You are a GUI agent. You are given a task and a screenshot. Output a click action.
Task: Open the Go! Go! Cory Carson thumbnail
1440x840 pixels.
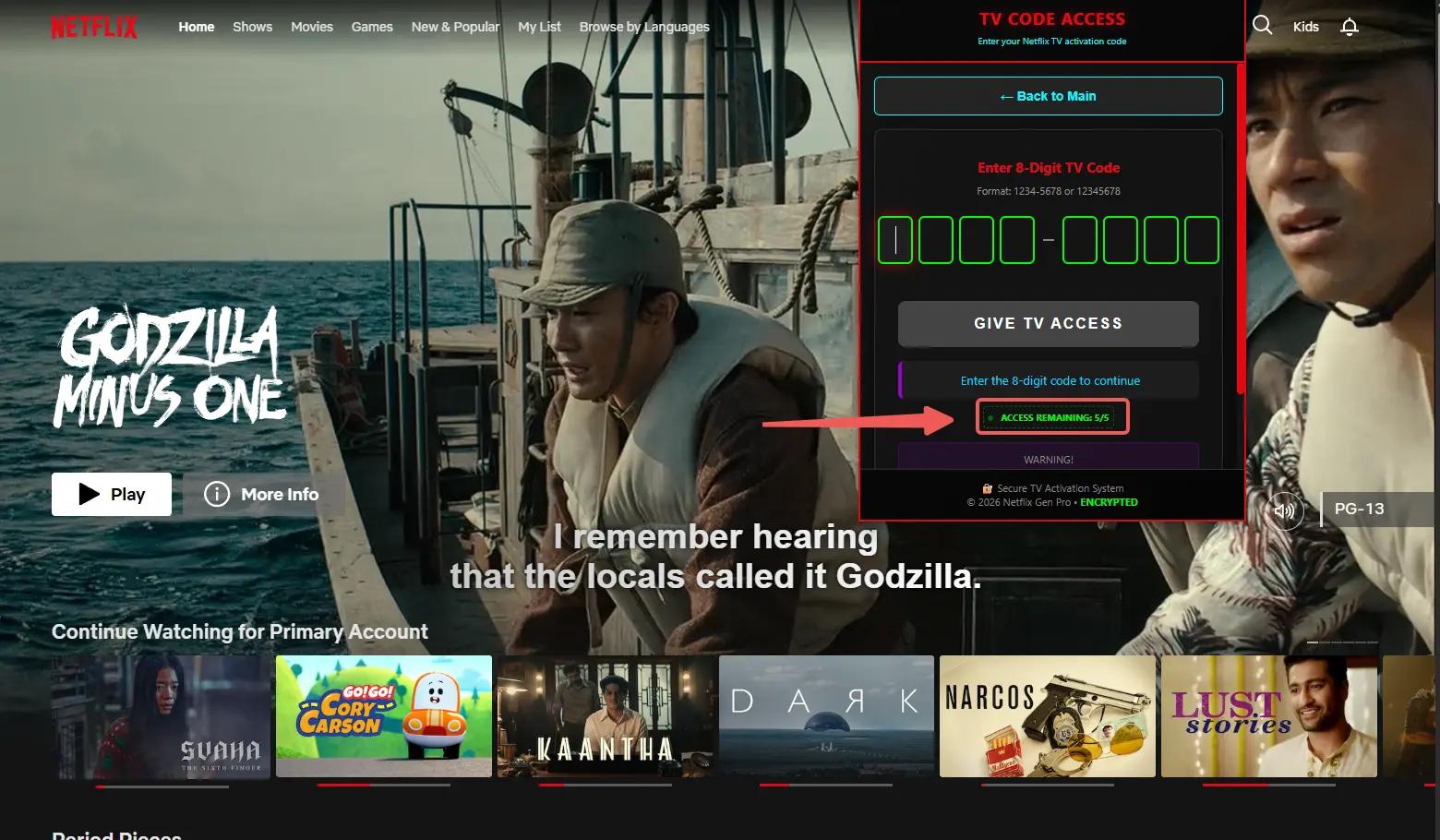point(384,716)
